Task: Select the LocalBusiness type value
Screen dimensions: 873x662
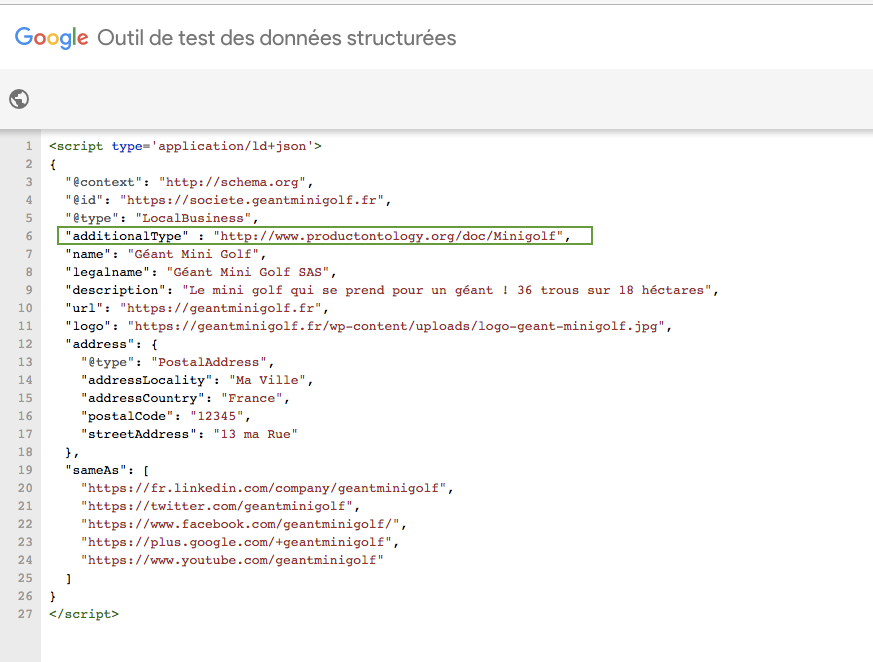Action: [195, 217]
